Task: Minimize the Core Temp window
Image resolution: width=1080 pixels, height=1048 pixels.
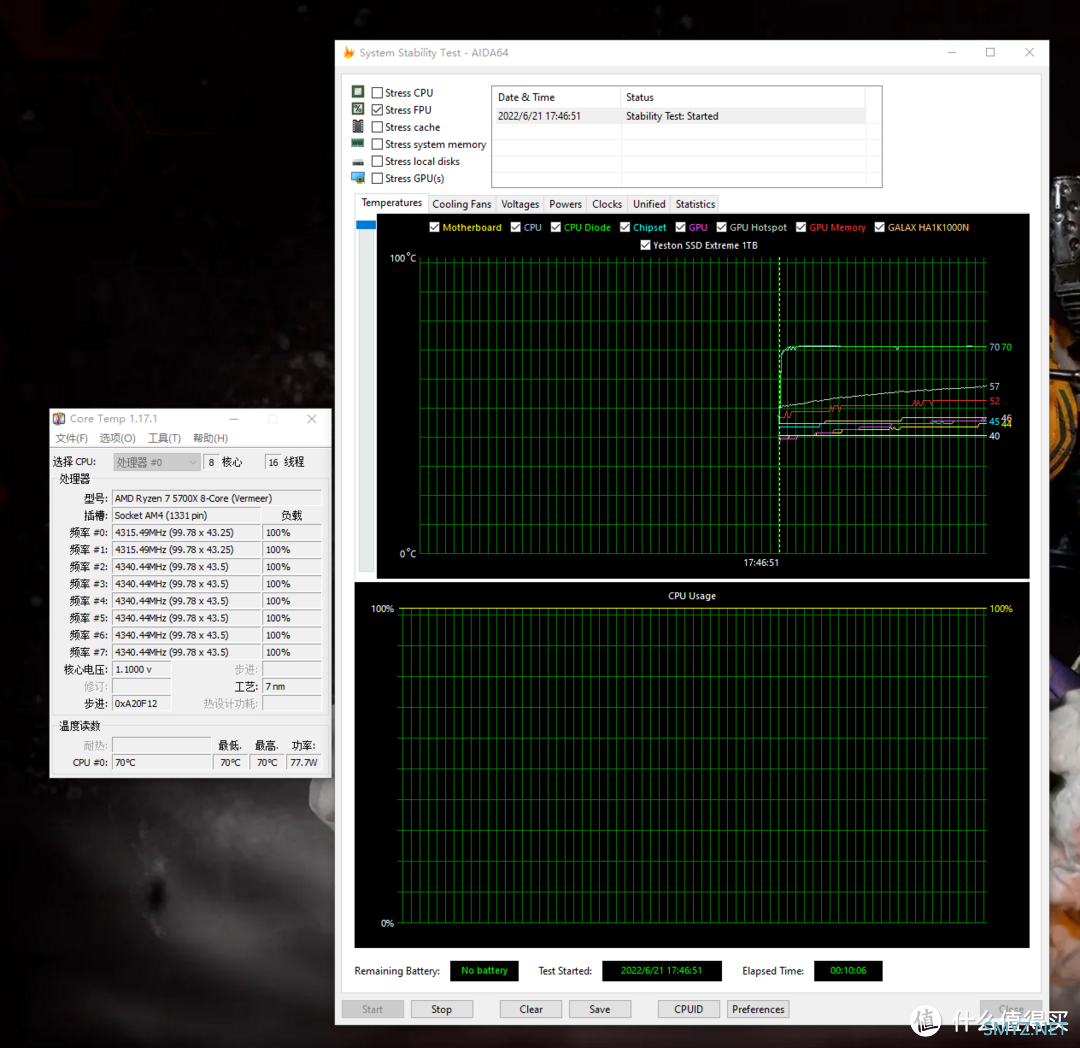Action: [x=234, y=419]
